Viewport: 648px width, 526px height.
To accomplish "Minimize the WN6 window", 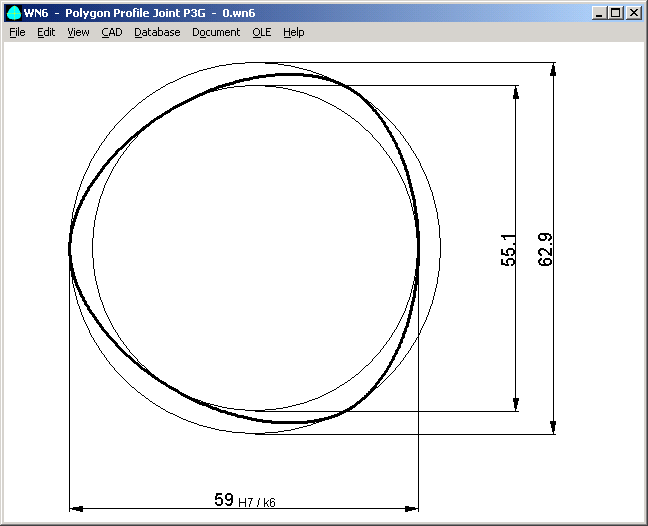I will tap(598, 13).
